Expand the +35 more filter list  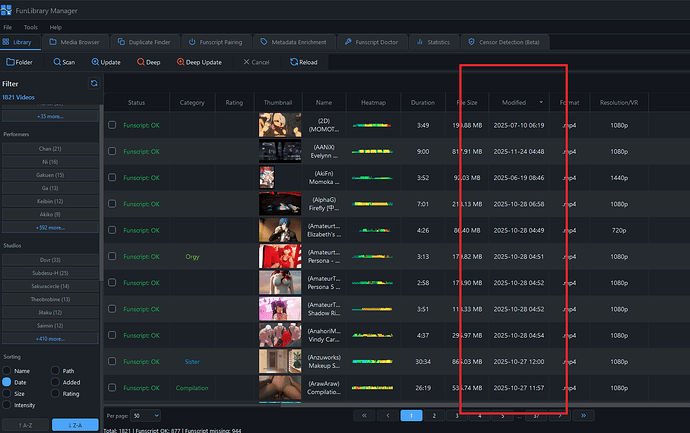coord(50,116)
